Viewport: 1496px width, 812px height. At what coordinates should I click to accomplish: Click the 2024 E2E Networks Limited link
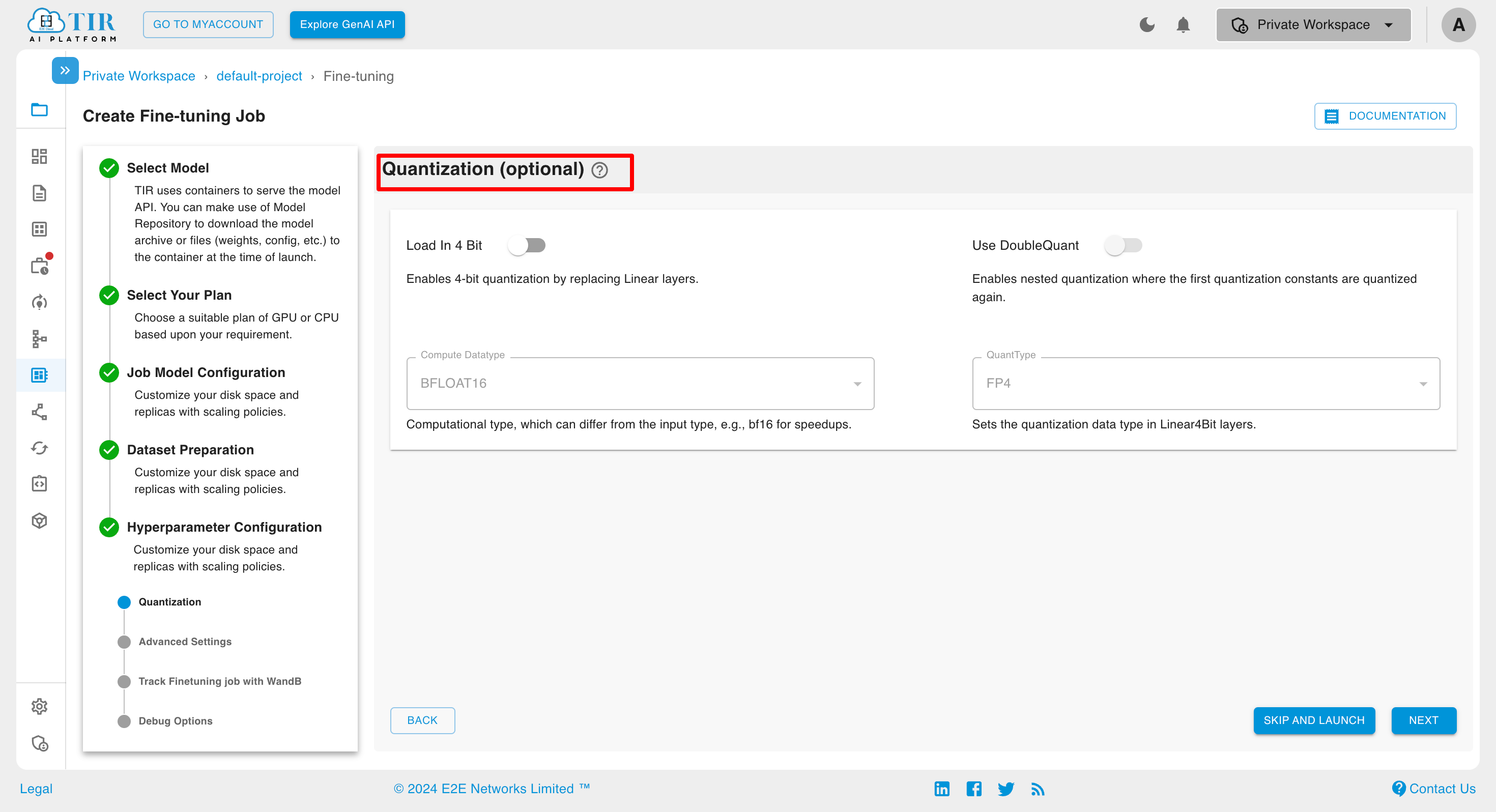coord(492,788)
